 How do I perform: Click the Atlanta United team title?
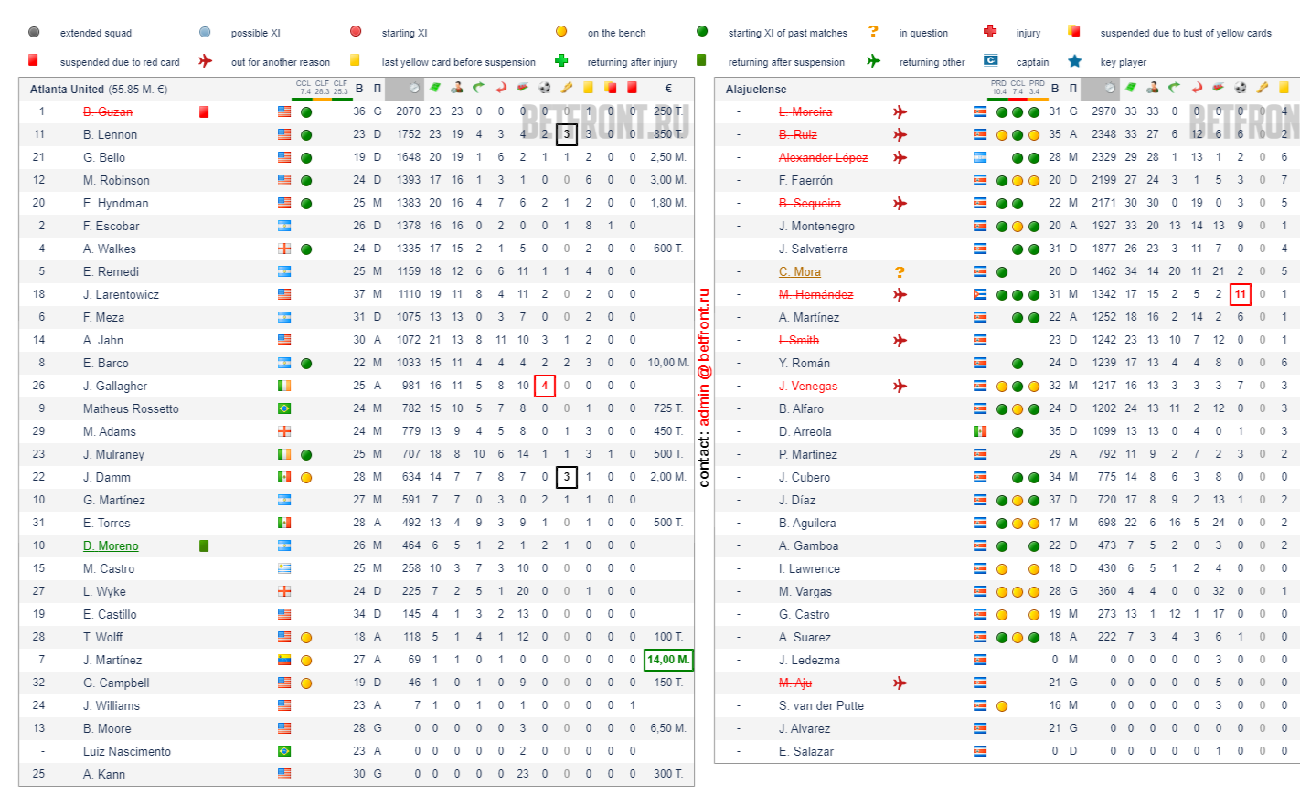69,89
